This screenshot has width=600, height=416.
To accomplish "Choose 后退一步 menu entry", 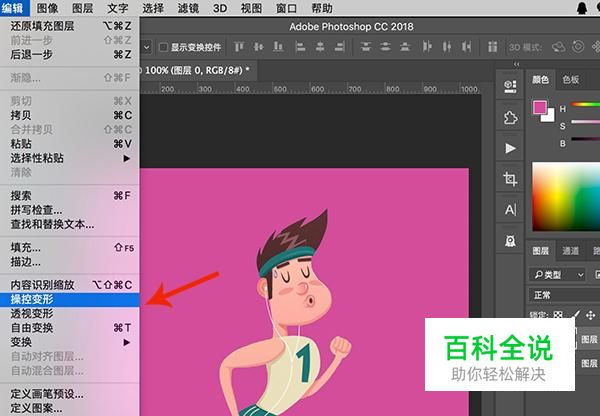I will (70, 55).
